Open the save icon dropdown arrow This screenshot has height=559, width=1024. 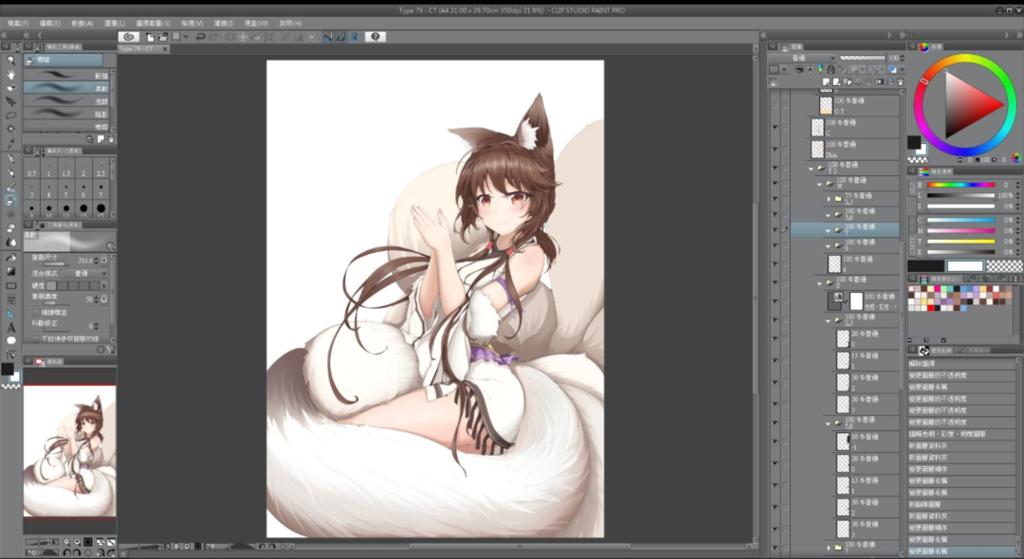coord(185,37)
